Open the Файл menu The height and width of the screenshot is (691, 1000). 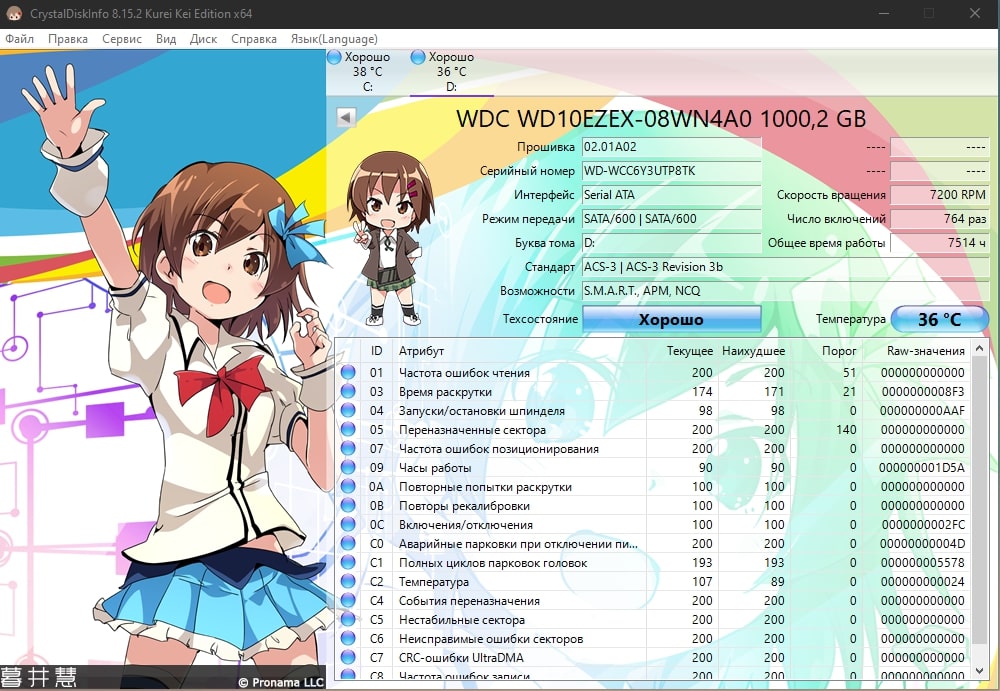[19, 39]
